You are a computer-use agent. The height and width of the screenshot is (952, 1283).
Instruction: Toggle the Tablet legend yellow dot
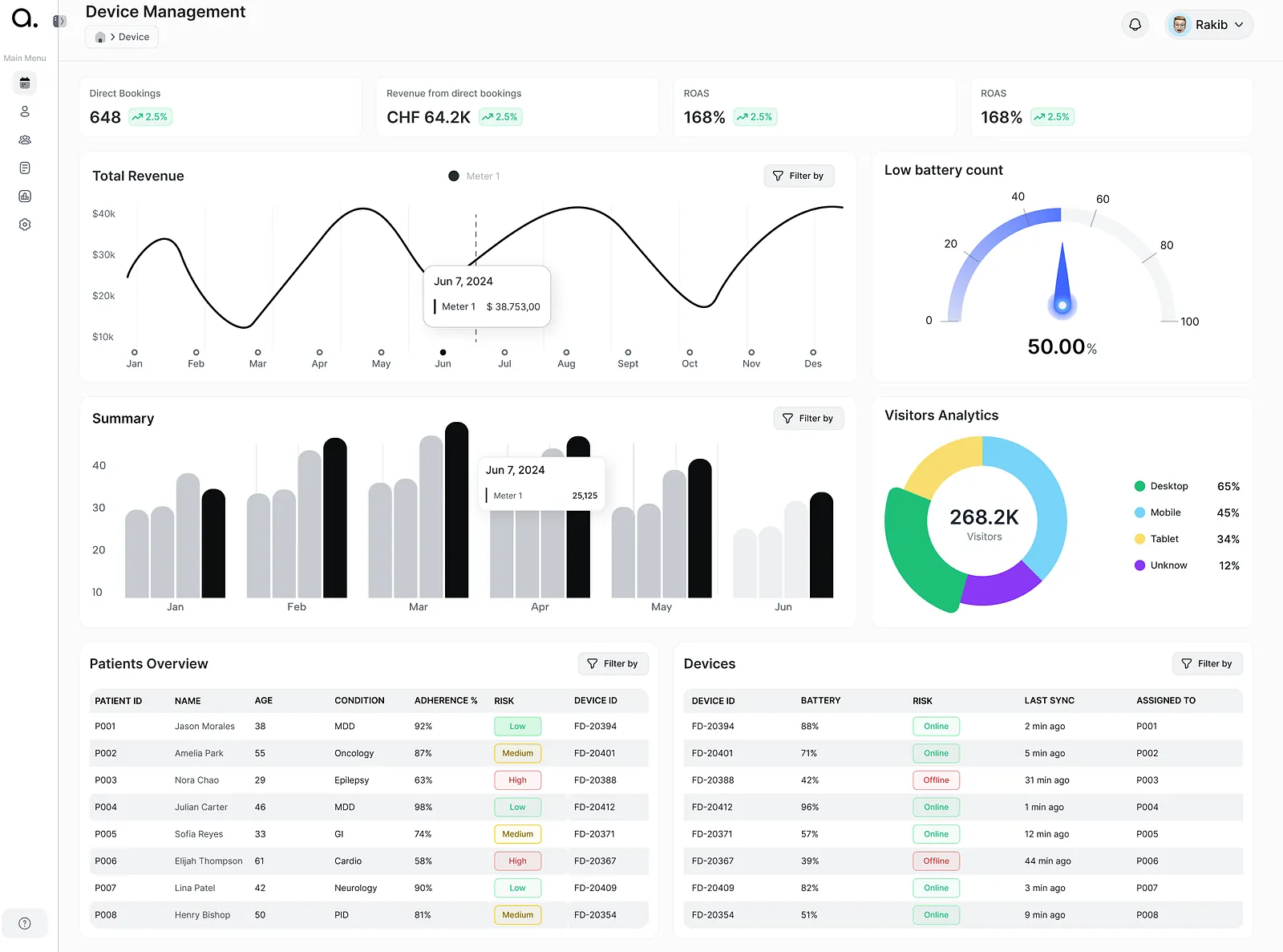tap(1139, 539)
